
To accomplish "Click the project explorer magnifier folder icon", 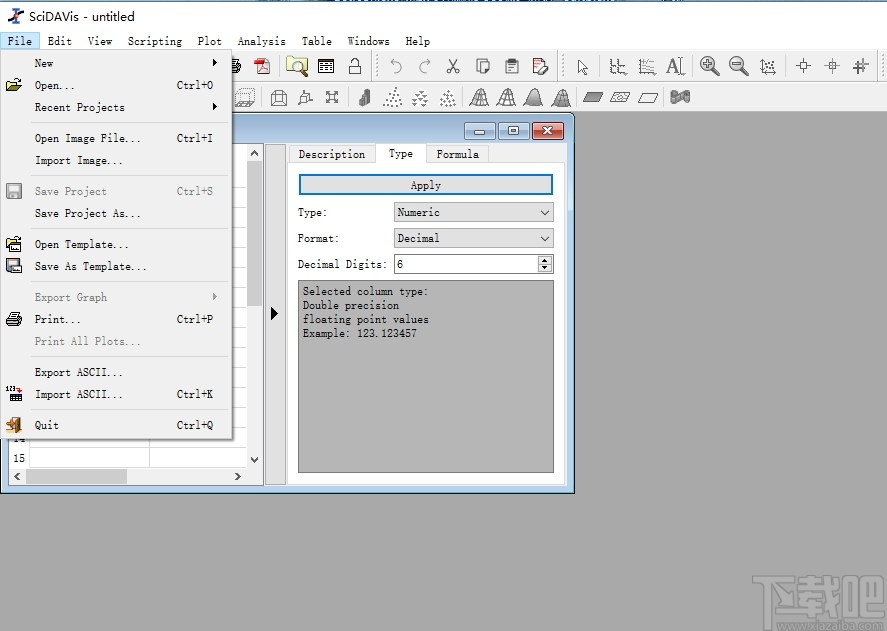I will 297,67.
